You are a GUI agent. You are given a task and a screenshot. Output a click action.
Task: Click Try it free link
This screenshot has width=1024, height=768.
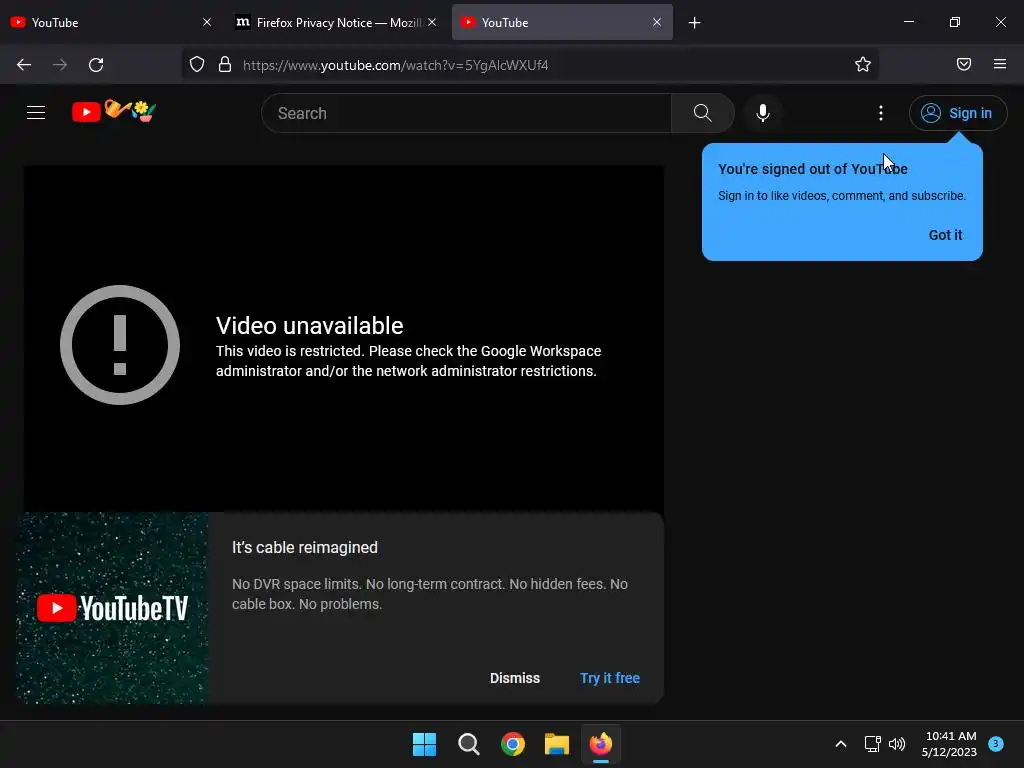[x=609, y=678]
